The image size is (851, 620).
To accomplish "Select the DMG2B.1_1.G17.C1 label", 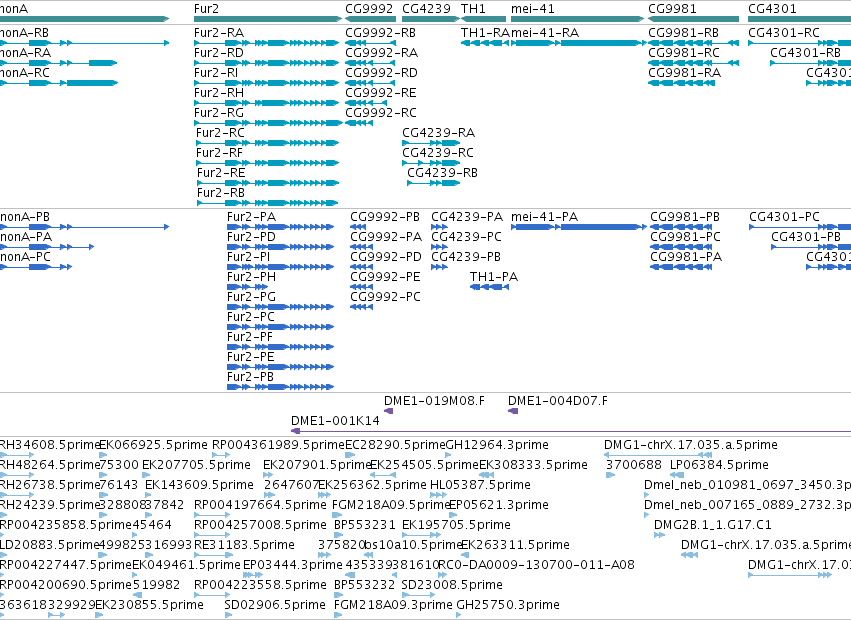I will pos(713,525).
